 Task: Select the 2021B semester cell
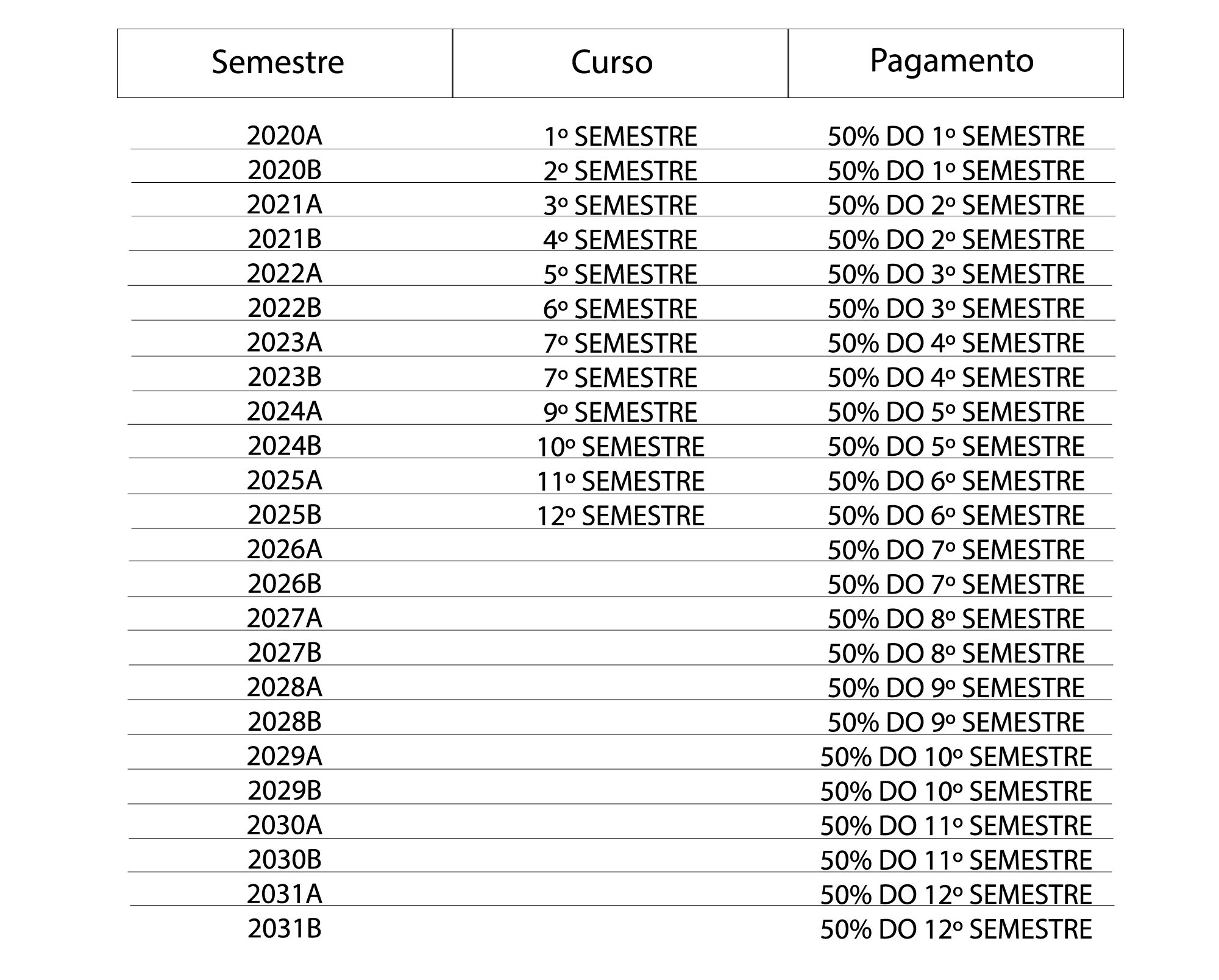point(285,239)
